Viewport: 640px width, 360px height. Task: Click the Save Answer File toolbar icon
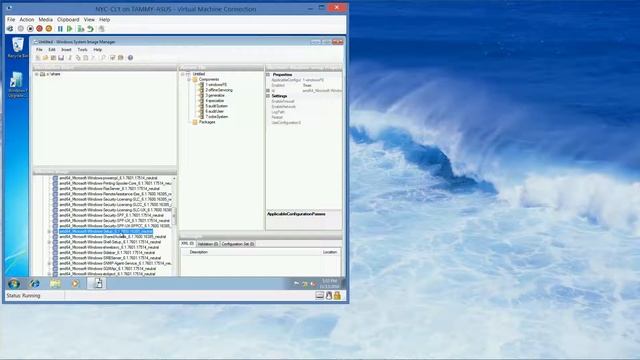(x=61, y=58)
